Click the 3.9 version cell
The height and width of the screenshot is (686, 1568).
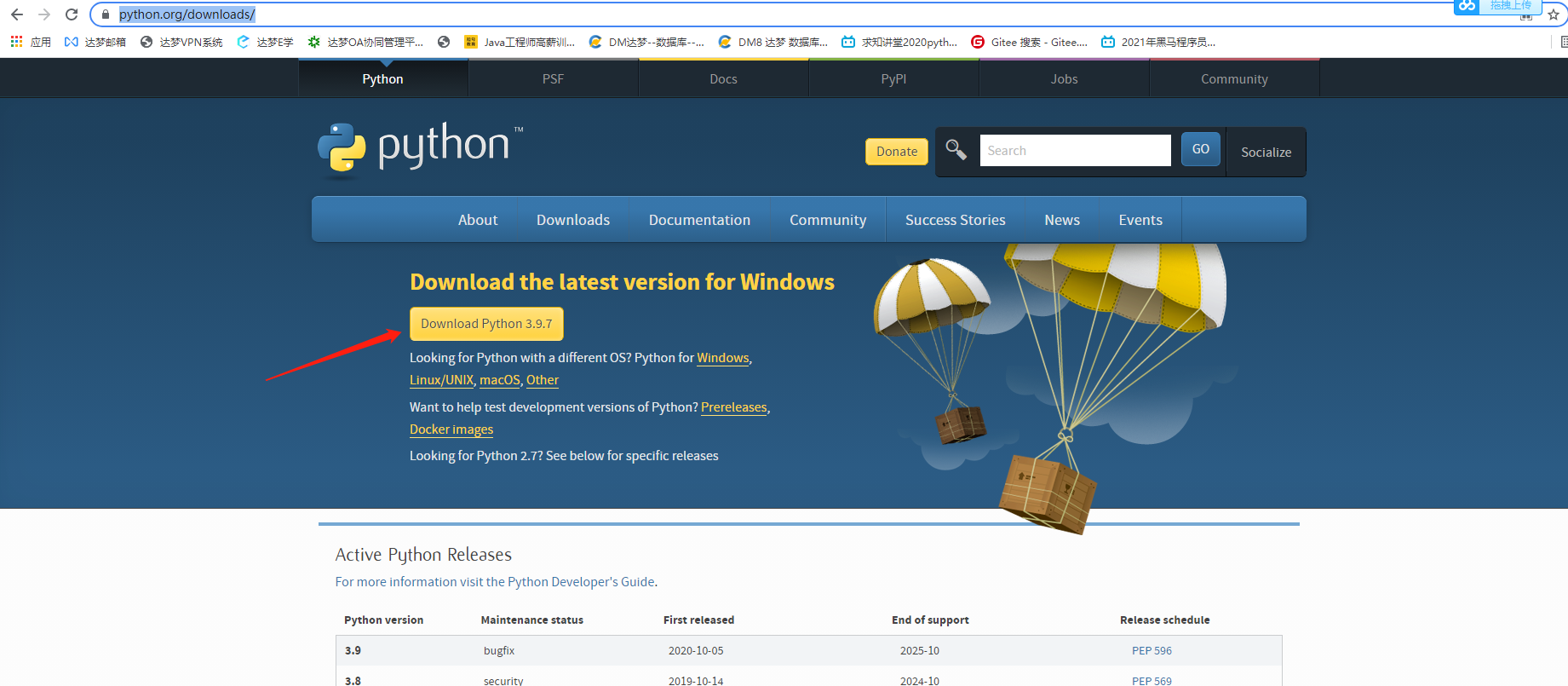point(353,651)
